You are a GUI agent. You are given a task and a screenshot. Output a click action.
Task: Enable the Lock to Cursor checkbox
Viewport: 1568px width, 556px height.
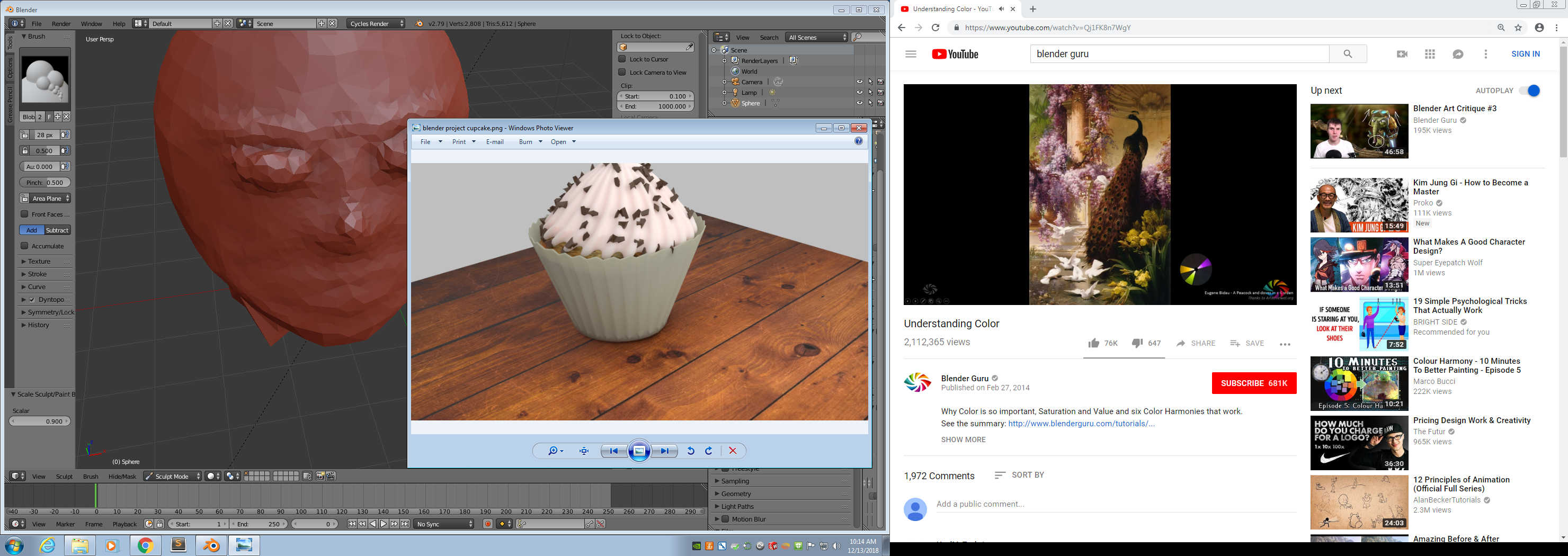pos(622,59)
